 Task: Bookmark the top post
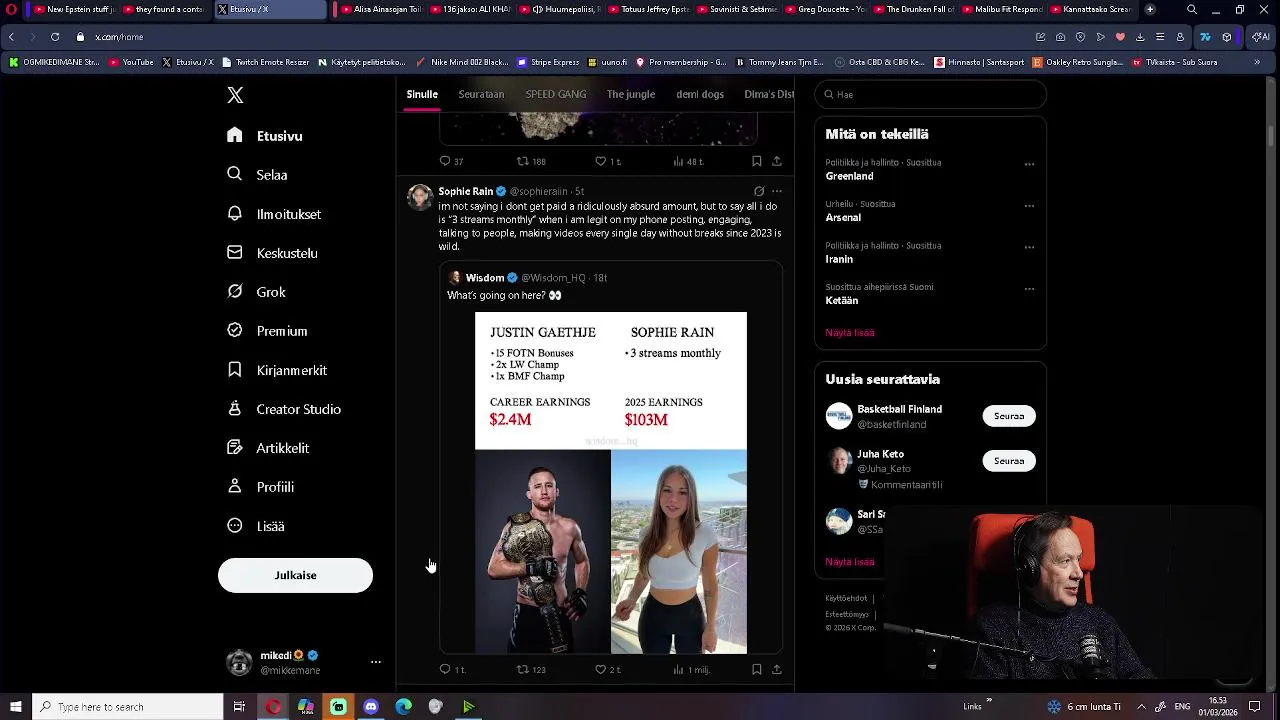click(x=756, y=161)
